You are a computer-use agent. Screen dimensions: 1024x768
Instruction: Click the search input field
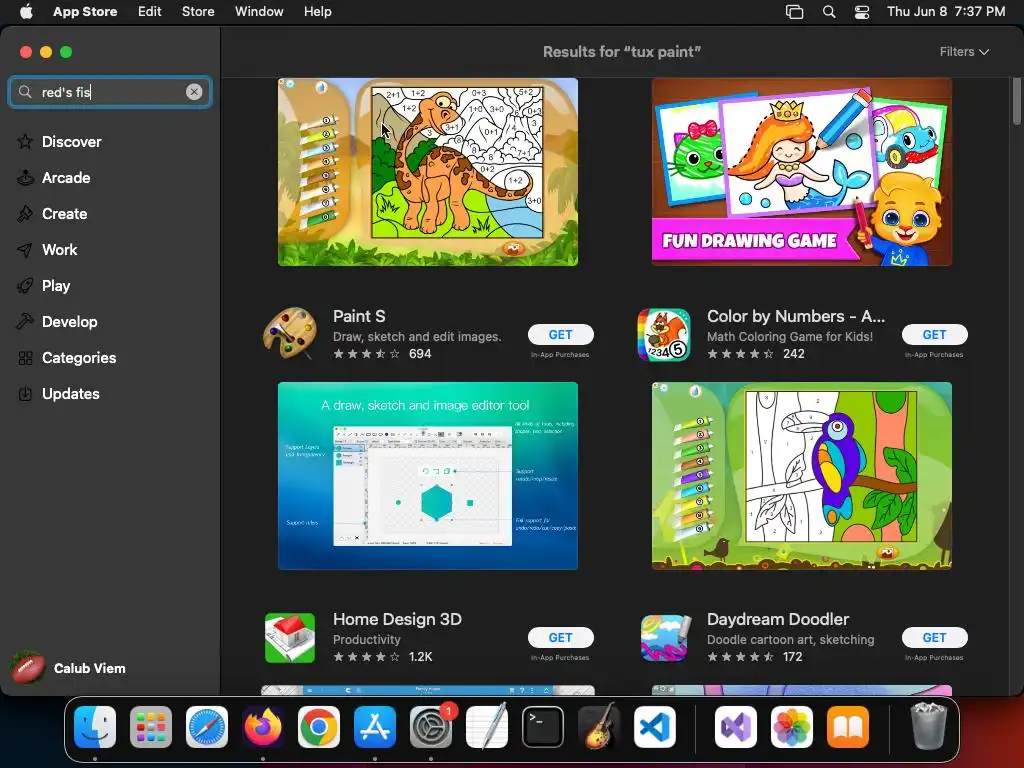(110, 92)
